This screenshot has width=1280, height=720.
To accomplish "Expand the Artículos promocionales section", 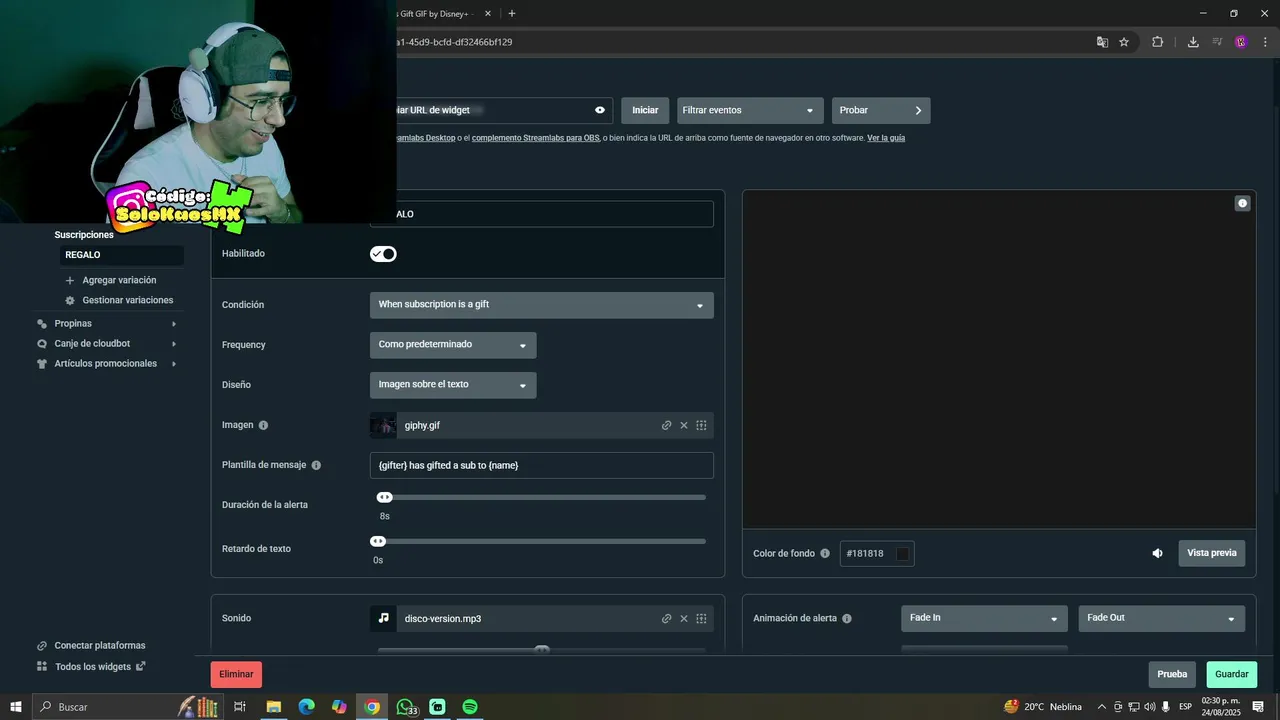I will pyautogui.click(x=106, y=364).
